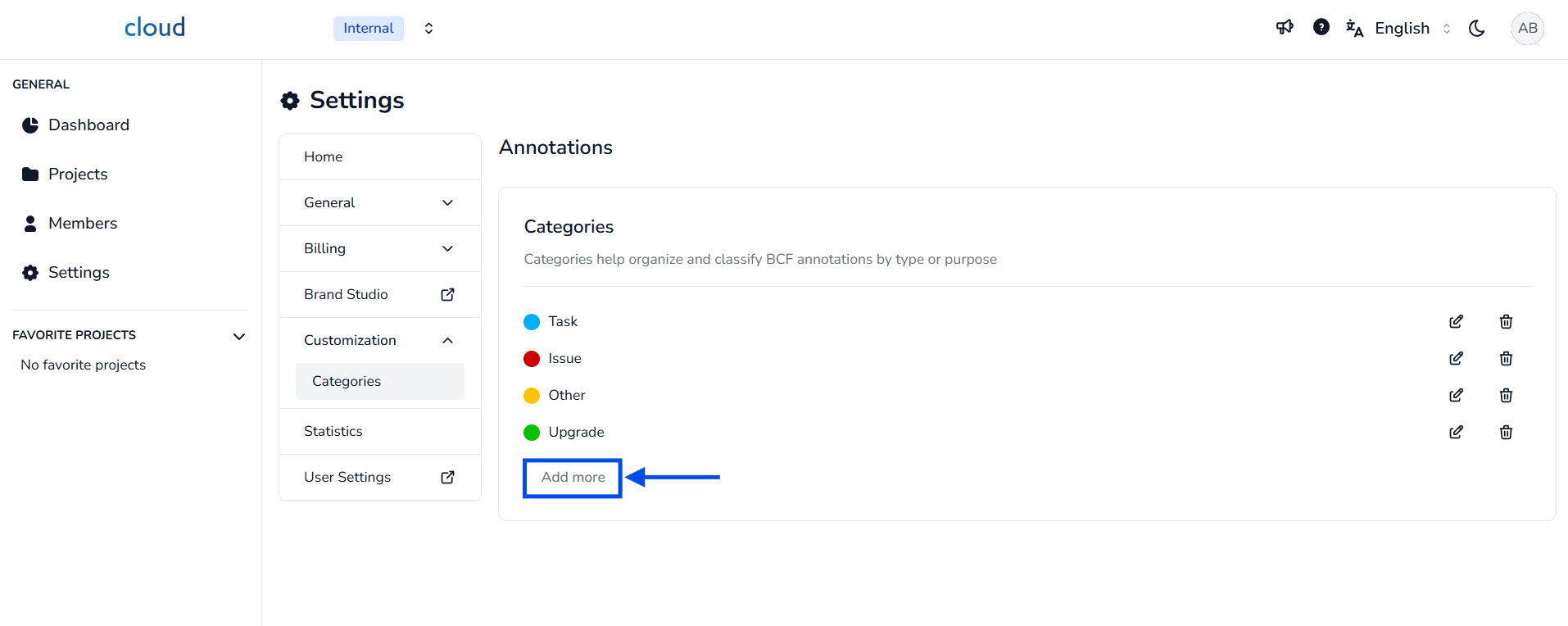Go to Dashboard in sidebar
The width and height of the screenshot is (1568, 626).
pyautogui.click(x=88, y=125)
